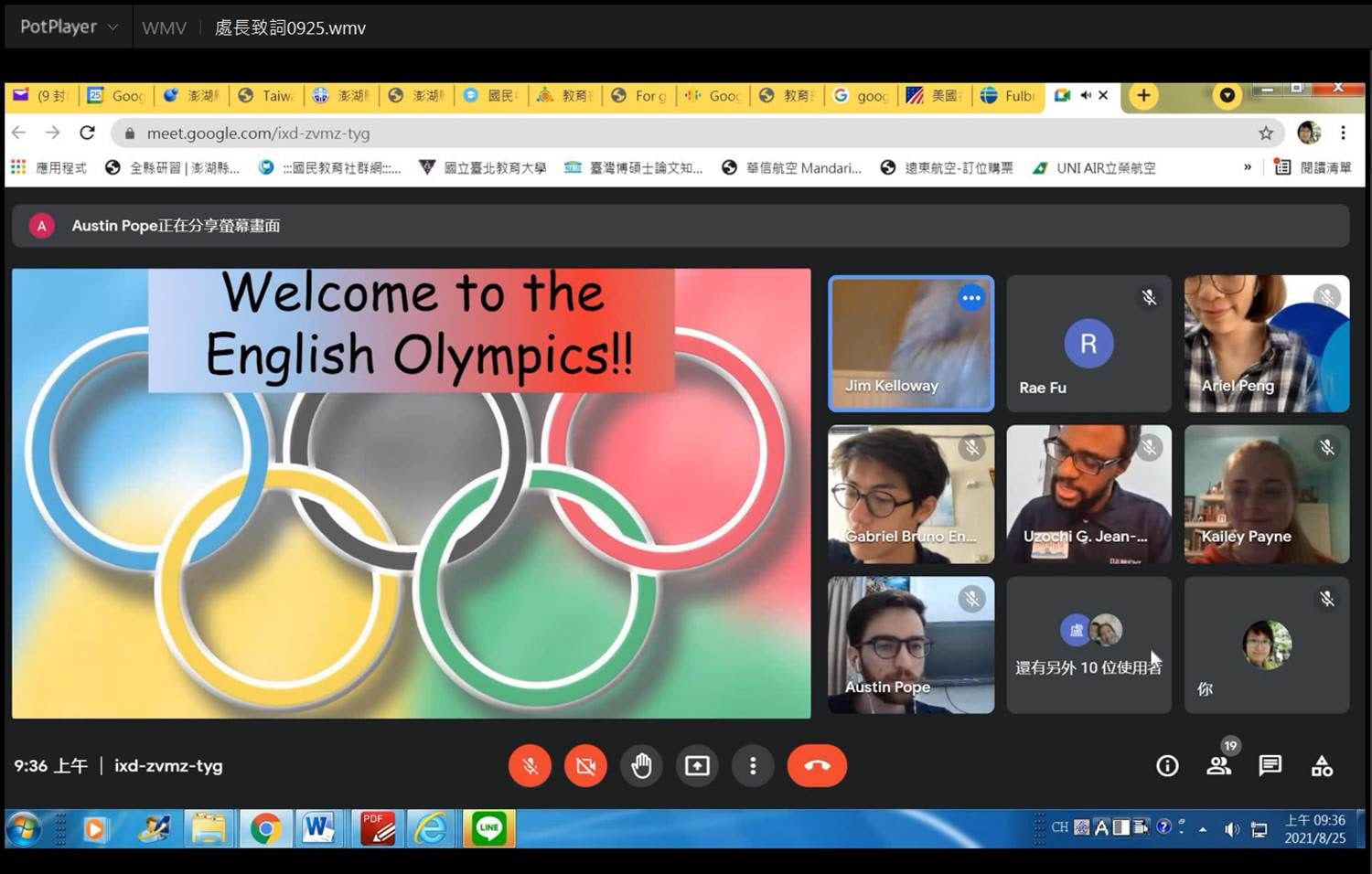
Task: Open 華信航空 Mandarin bookmark
Action: coord(792,168)
